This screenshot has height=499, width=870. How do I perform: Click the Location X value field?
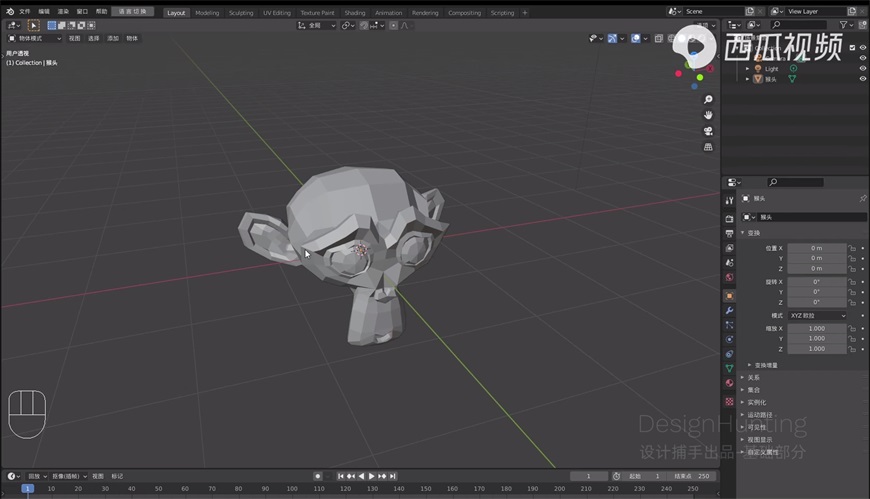[817, 248]
